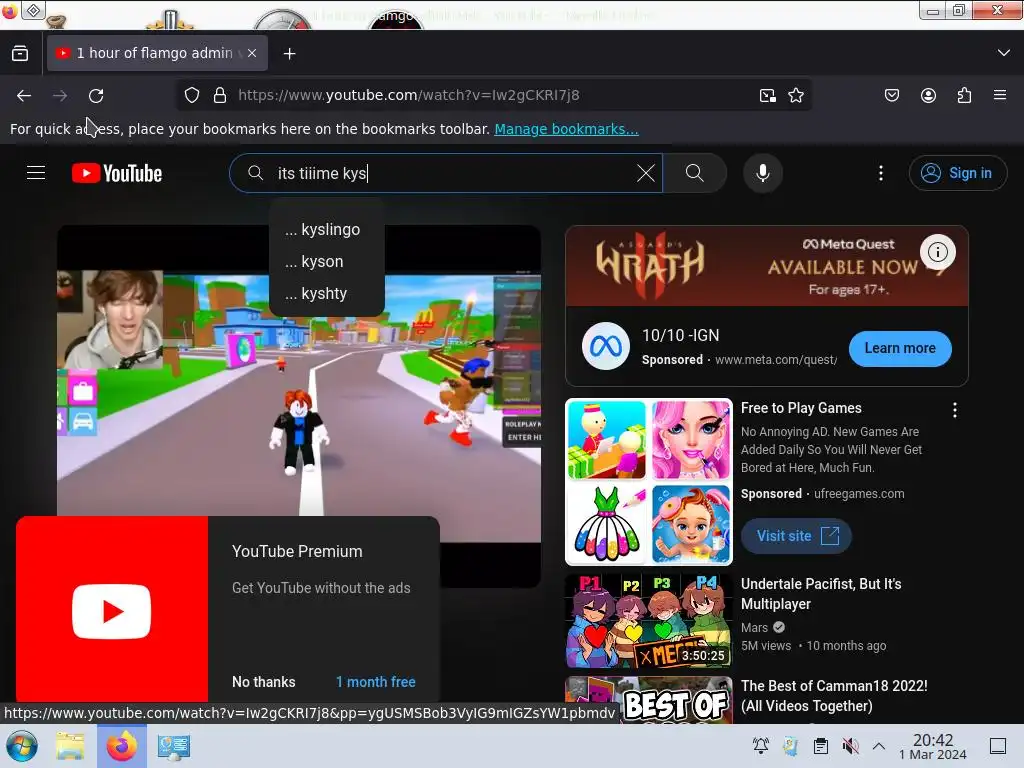Open Best of Camman18 2022 title
The height and width of the screenshot is (768, 1024).
coord(834,696)
